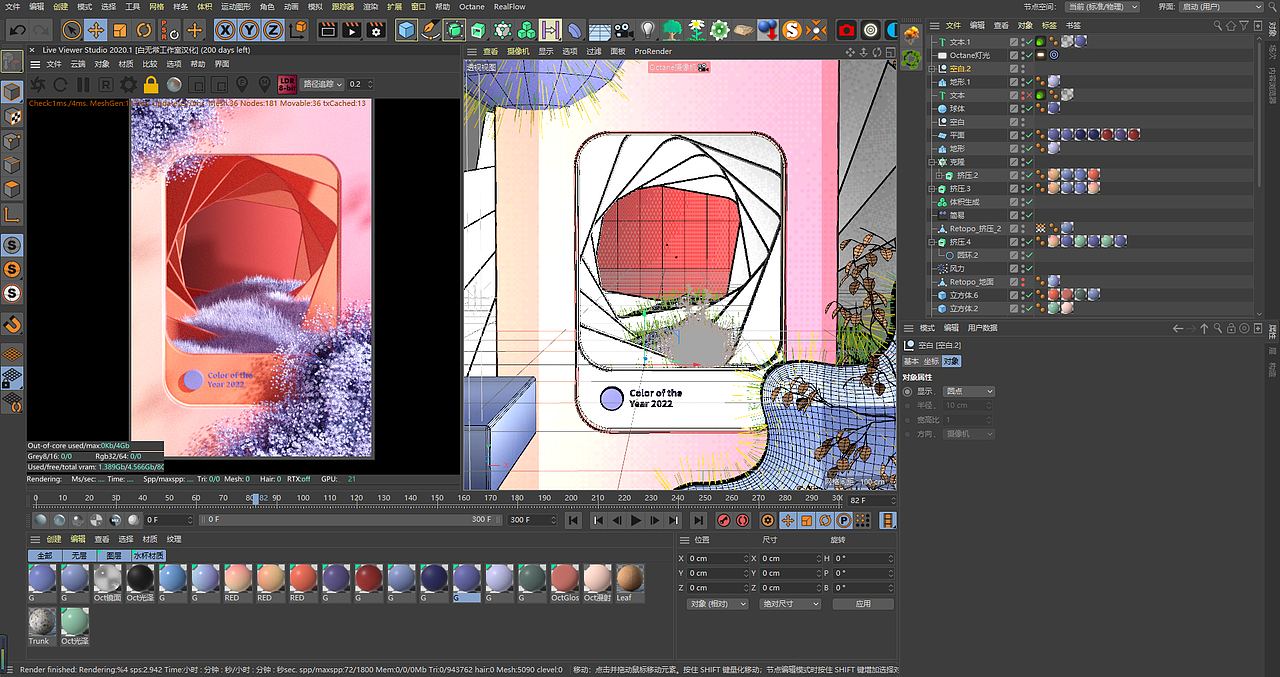Select the 全部 material filter tab
Image resolution: width=1280 pixels, height=677 pixels.
[x=44, y=555]
